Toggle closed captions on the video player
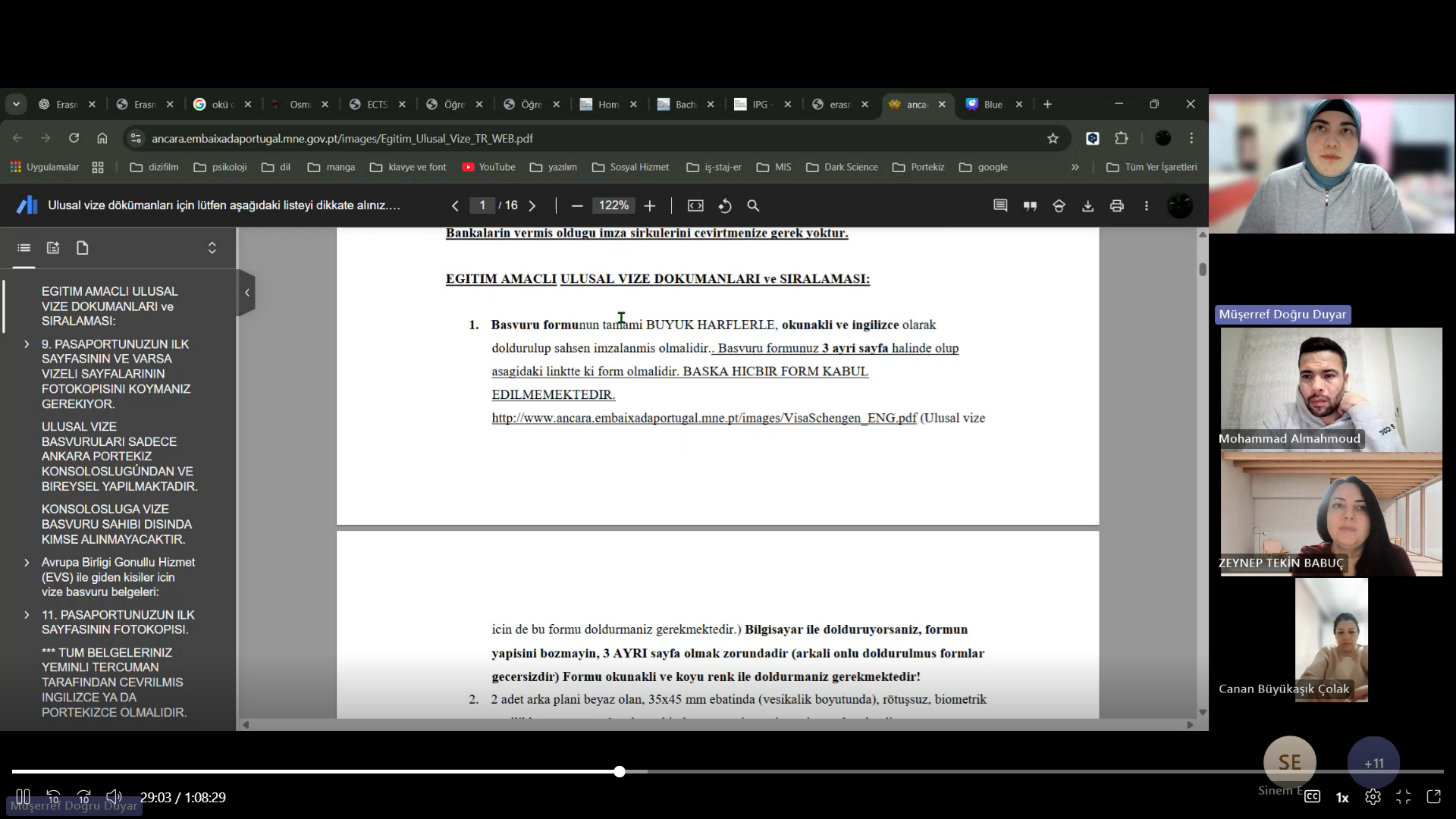 click(x=1312, y=796)
